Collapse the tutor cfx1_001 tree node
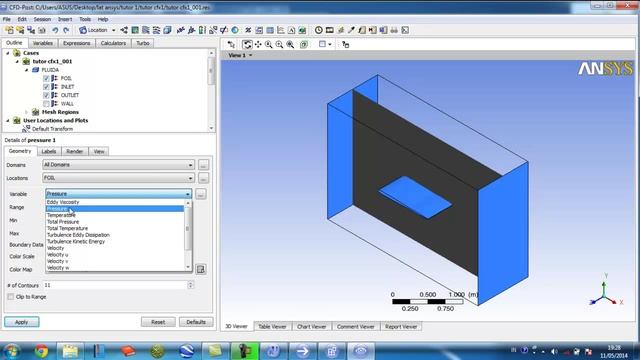 click(17, 62)
